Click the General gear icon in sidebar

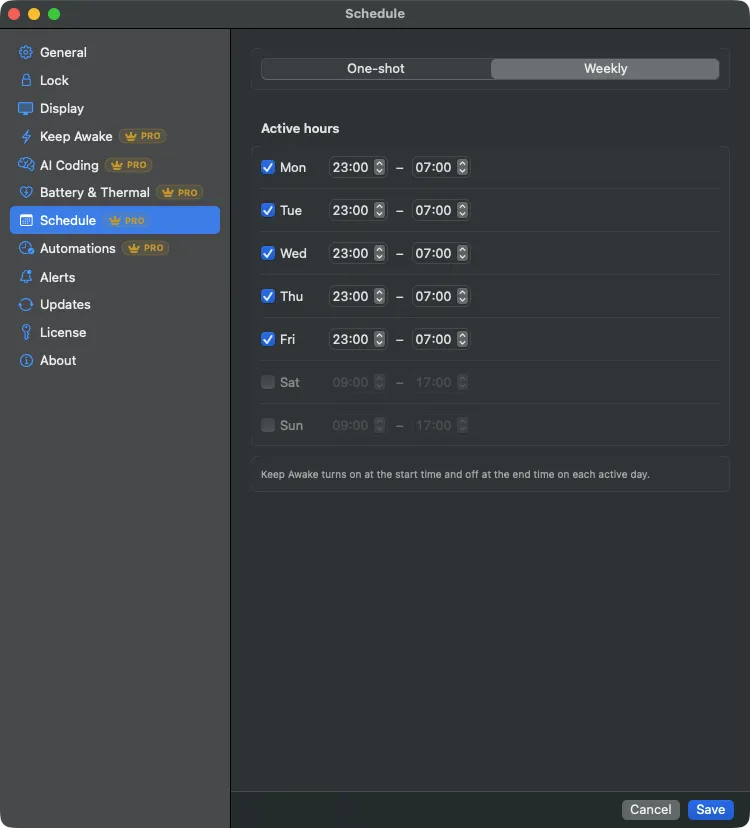point(25,52)
